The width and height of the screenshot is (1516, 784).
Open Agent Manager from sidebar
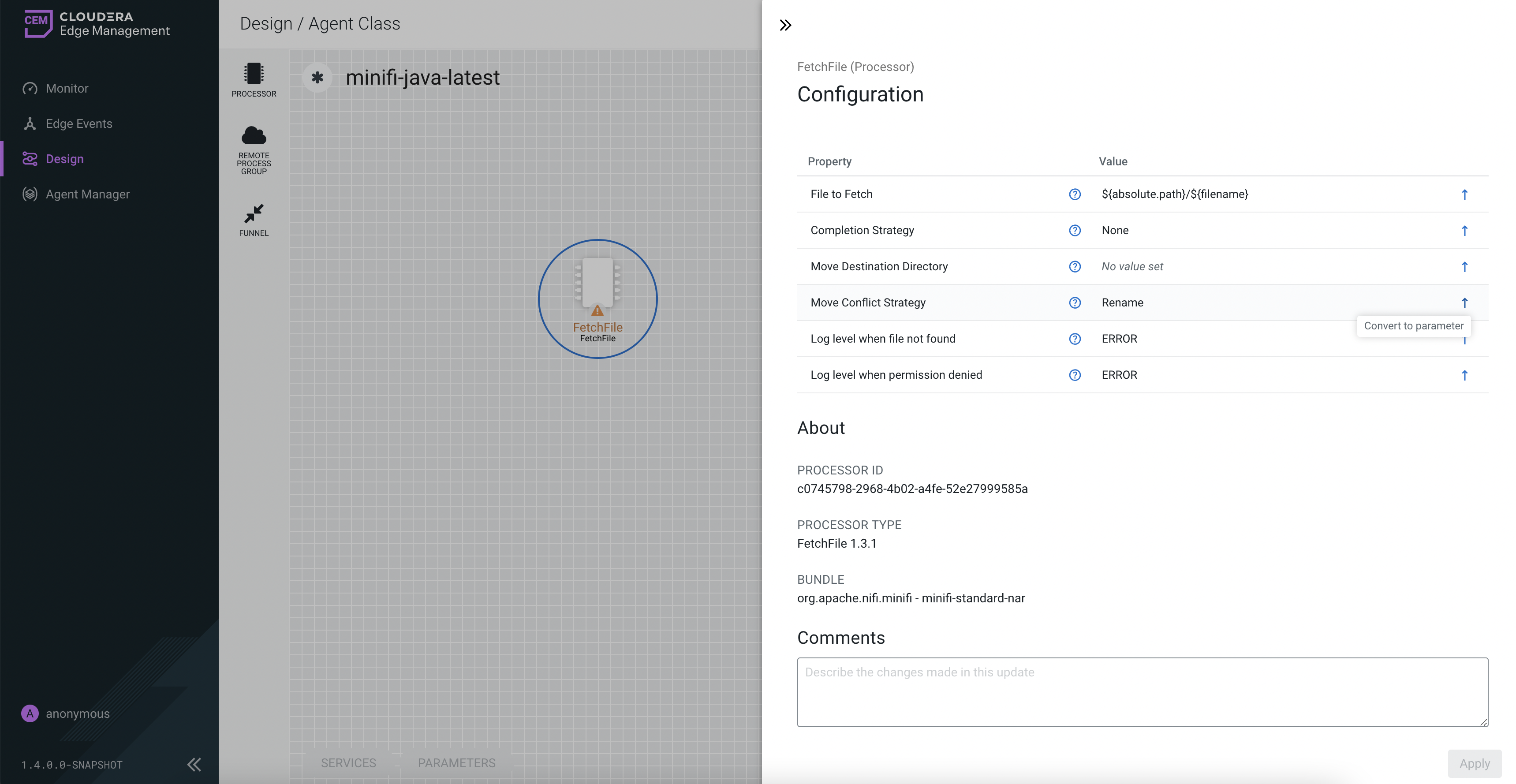coord(88,194)
